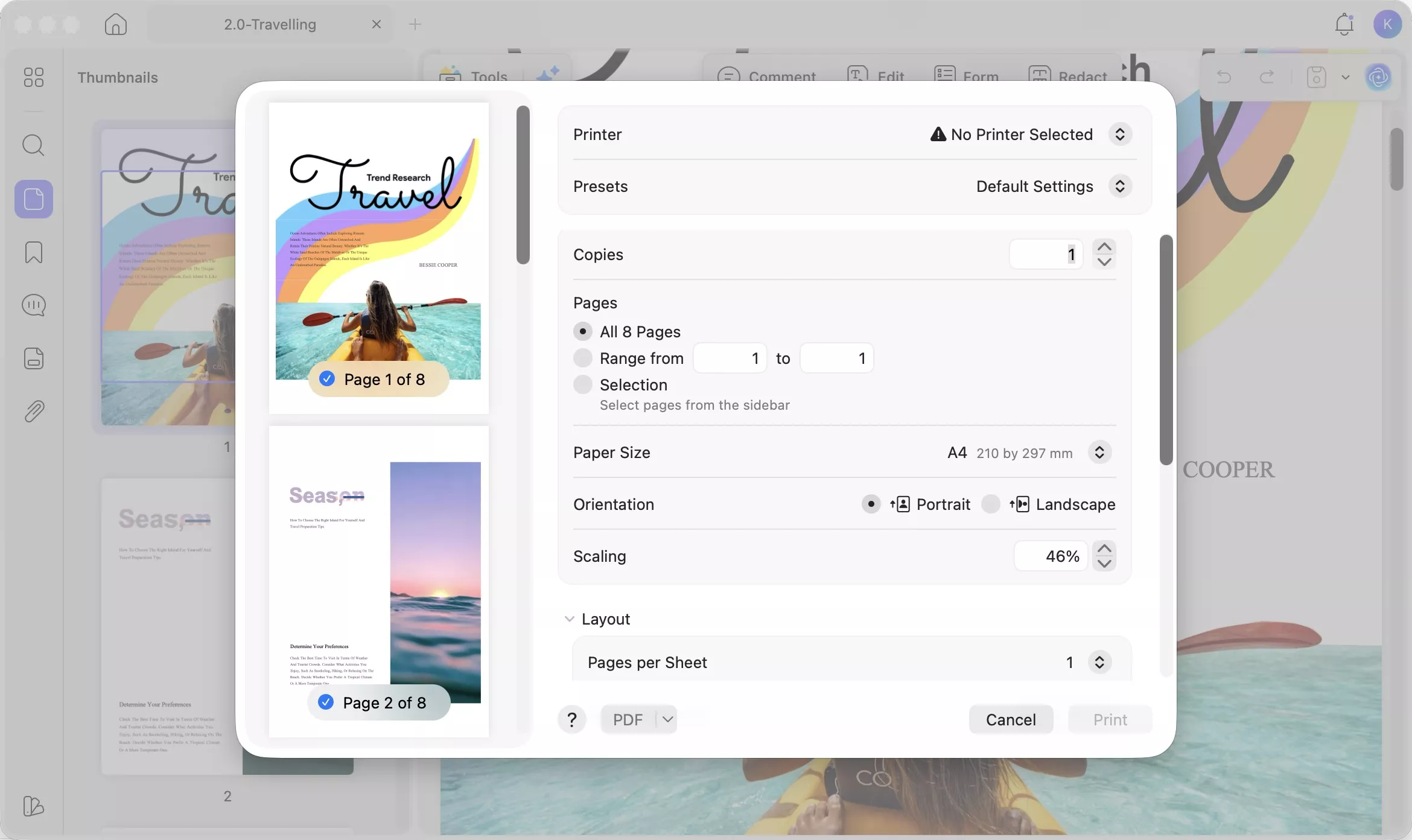Open the Paper Size dropdown

pos(1099,452)
